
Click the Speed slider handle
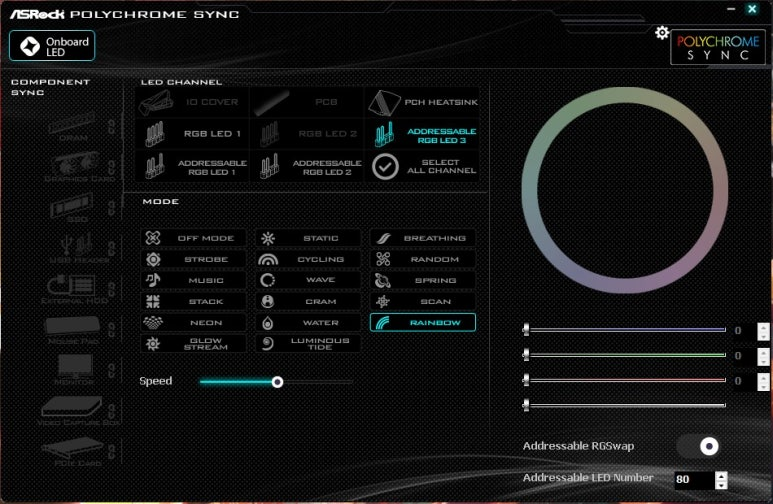[278, 382]
